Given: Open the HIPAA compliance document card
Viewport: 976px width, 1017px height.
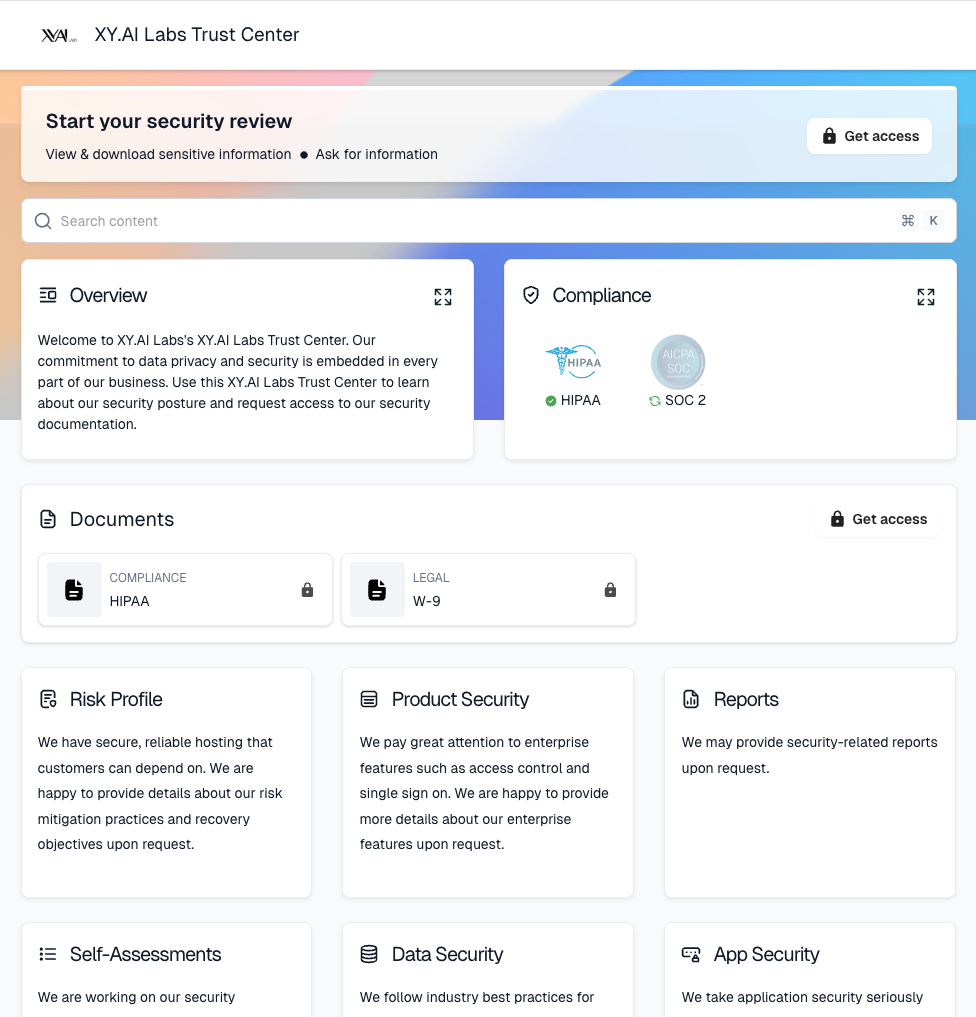Looking at the screenshot, I should (185, 590).
